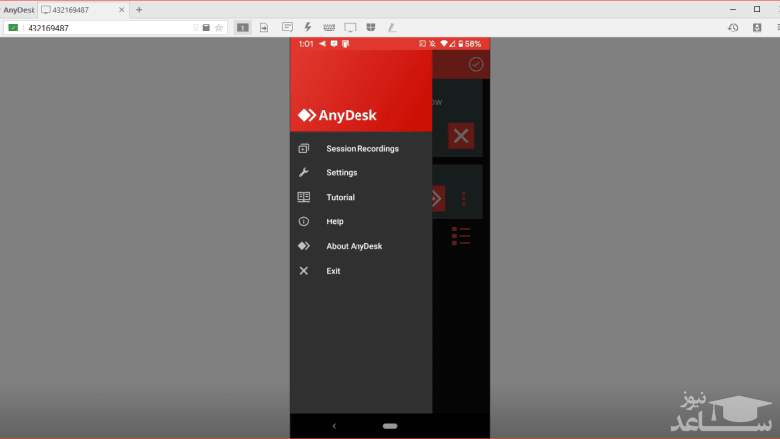
Task: Open Settings from the side menu
Action: point(341,173)
